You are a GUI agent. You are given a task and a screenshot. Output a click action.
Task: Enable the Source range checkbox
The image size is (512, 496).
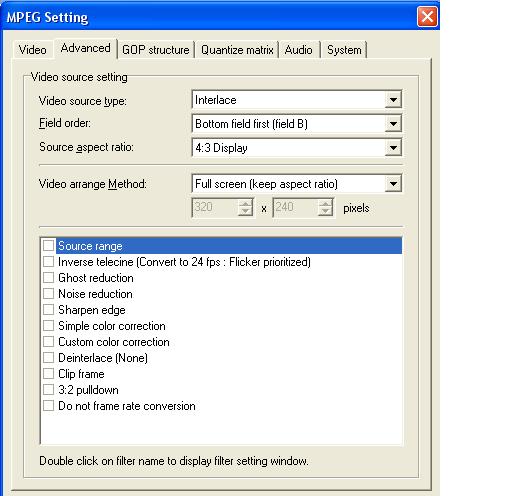(x=48, y=246)
